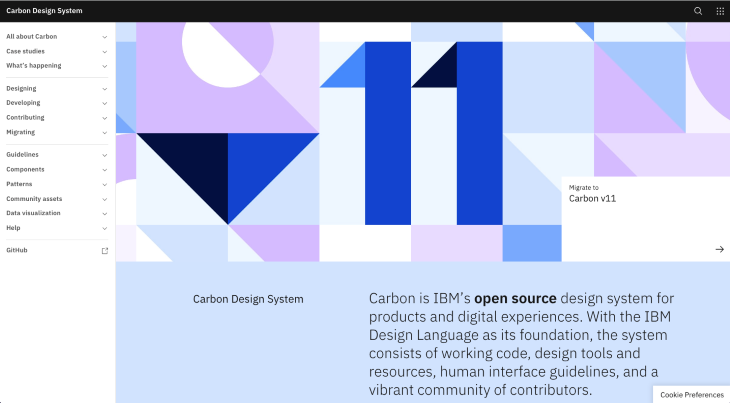The height and width of the screenshot is (403, 730).
Task: Expand the Guidelines chevron
Action: coord(105,155)
